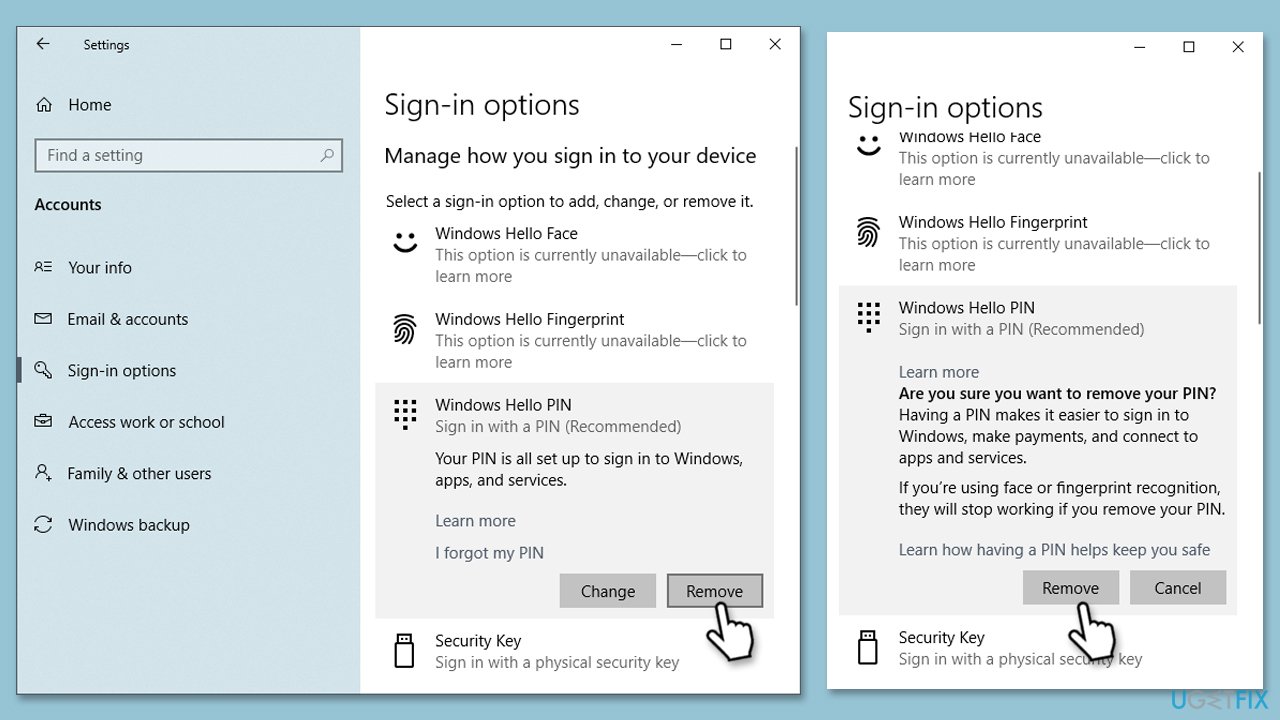The height and width of the screenshot is (720, 1280).
Task: Click the Security Key USB icon in right window
Action: pyautogui.click(x=868, y=647)
